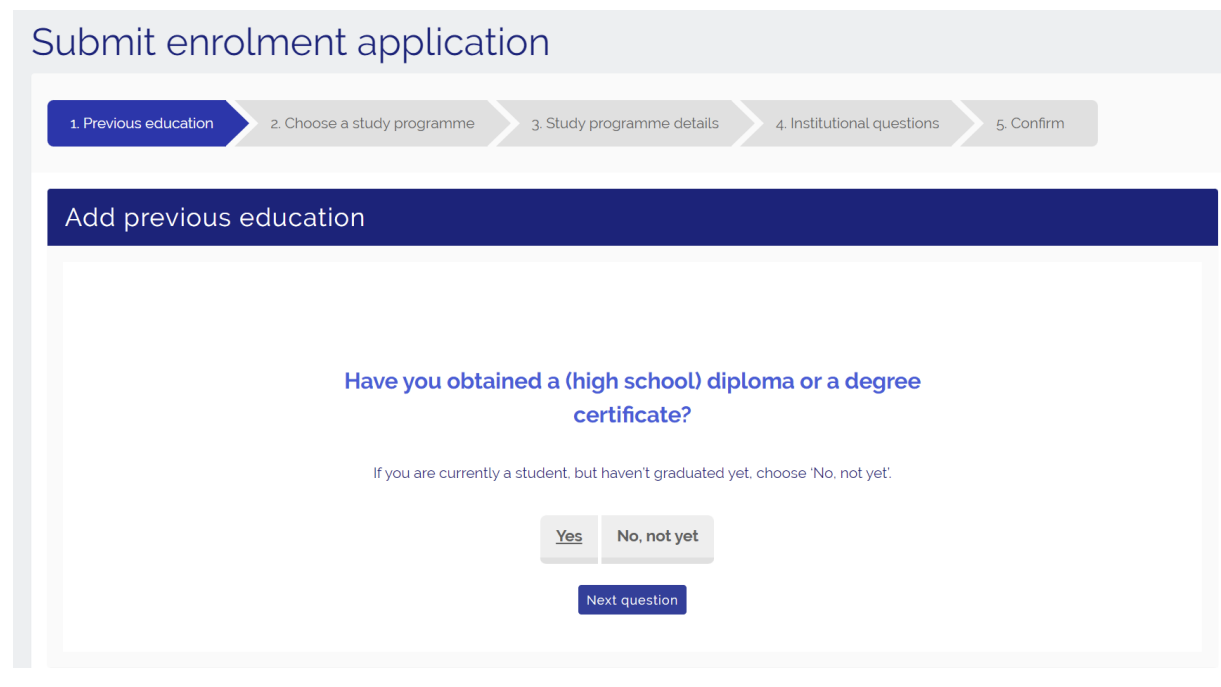This screenshot has width=1221, height=687.
Task: Click the diploma question heading text
Action: 632,382
